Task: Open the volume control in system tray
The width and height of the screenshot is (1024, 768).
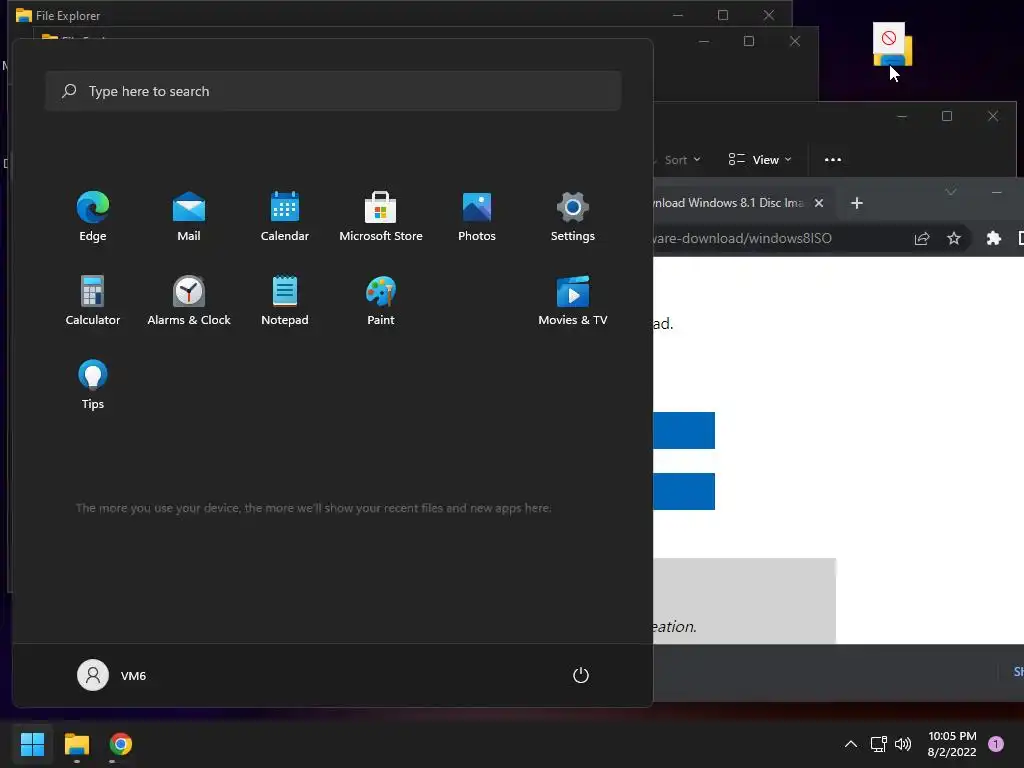Action: (x=903, y=744)
